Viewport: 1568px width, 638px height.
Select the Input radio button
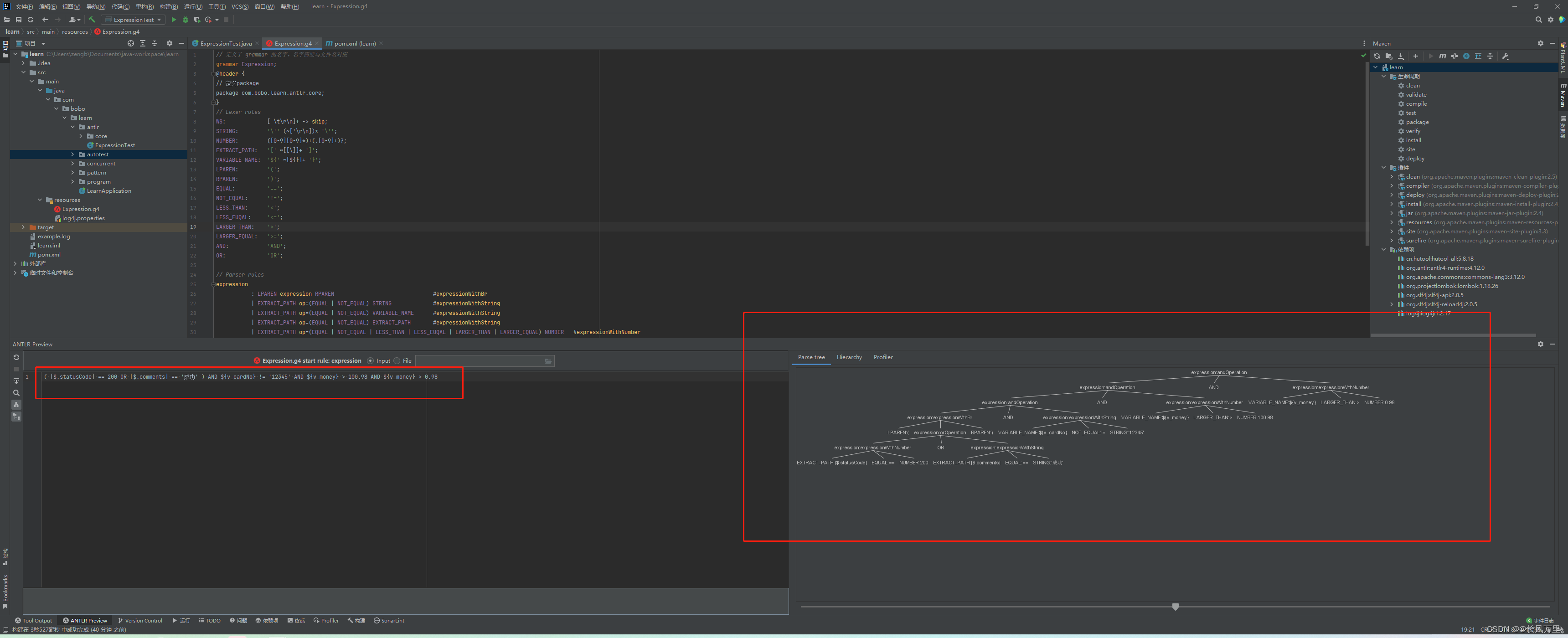(370, 361)
